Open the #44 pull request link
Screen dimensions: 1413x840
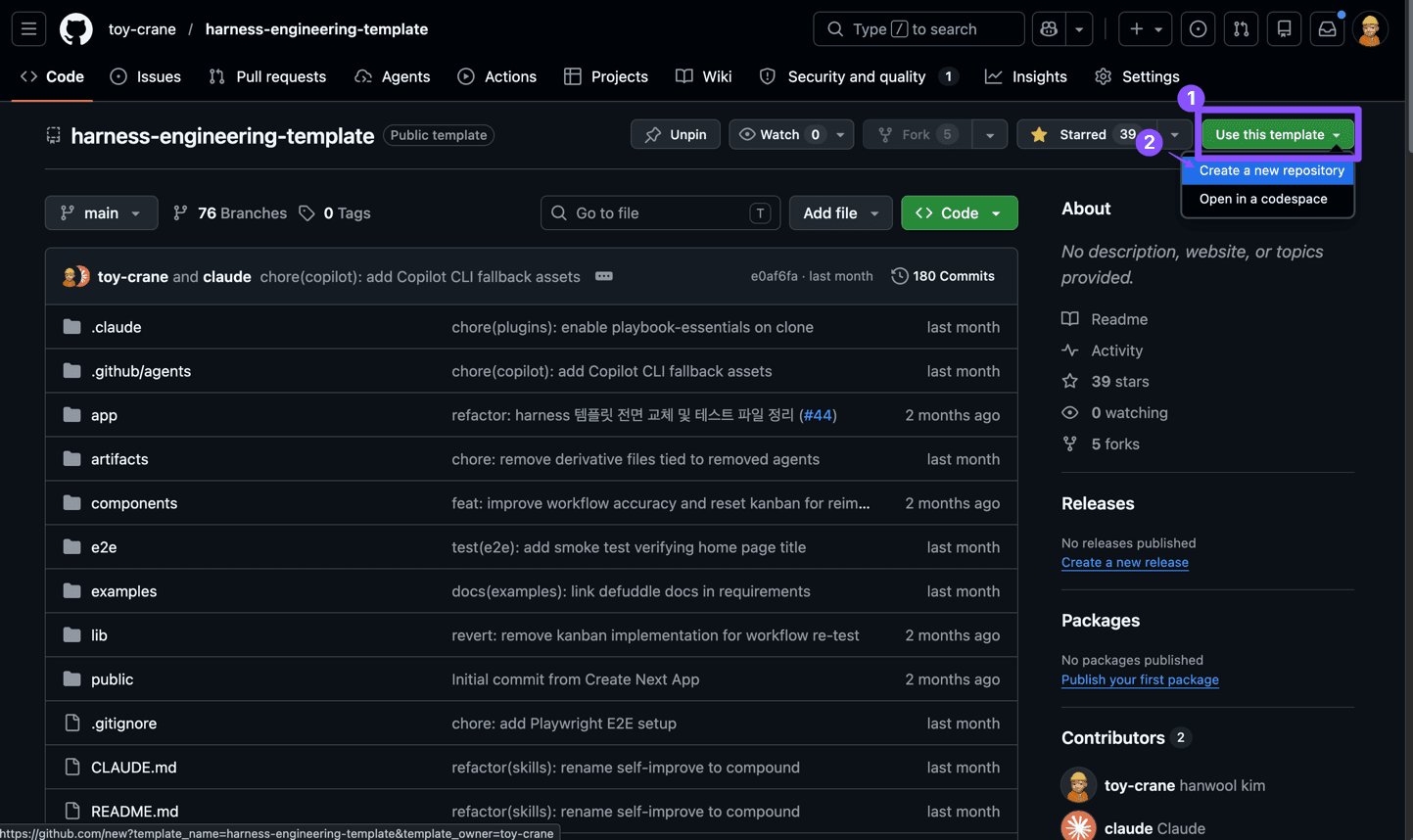818,415
